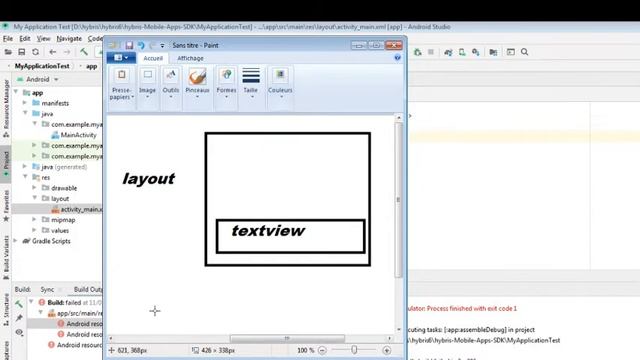Click the AVD Manager device icon

(x=462, y=52)
